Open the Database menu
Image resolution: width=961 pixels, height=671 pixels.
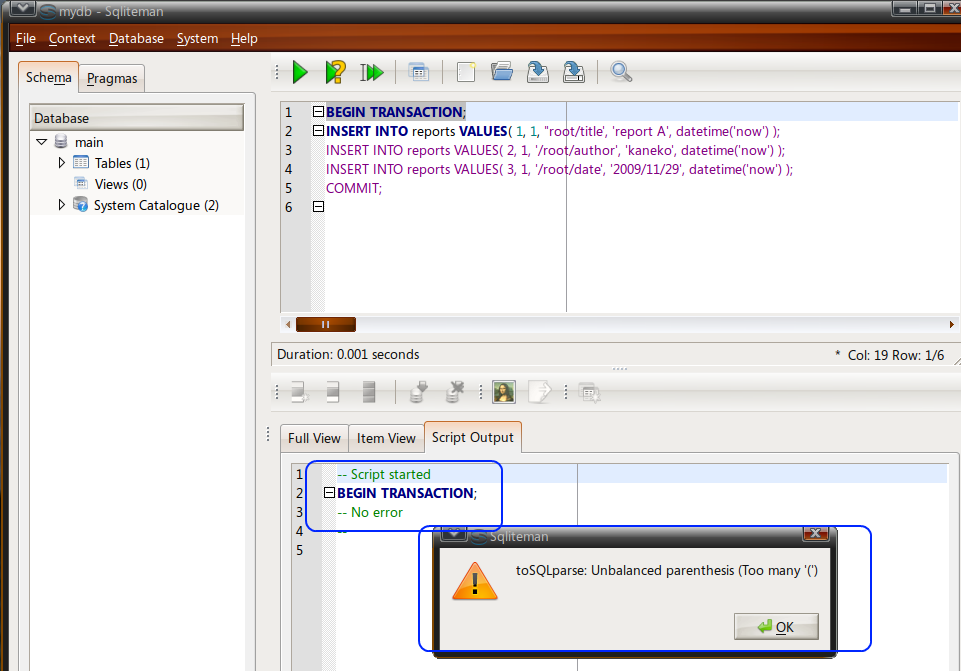[136, 39]
